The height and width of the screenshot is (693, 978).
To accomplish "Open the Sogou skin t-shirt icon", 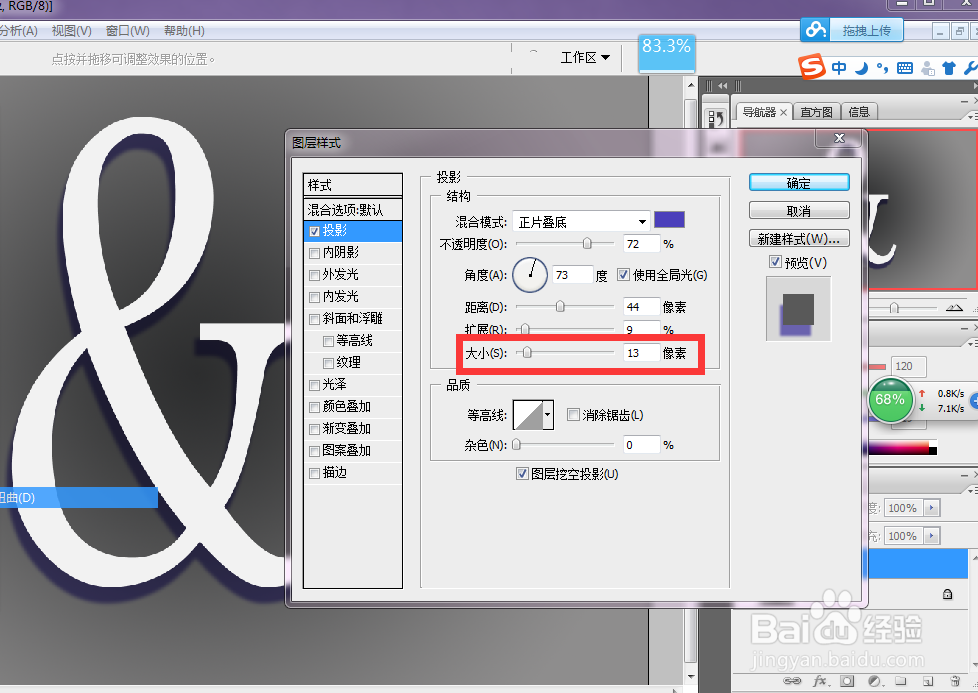I will (949, 68).
